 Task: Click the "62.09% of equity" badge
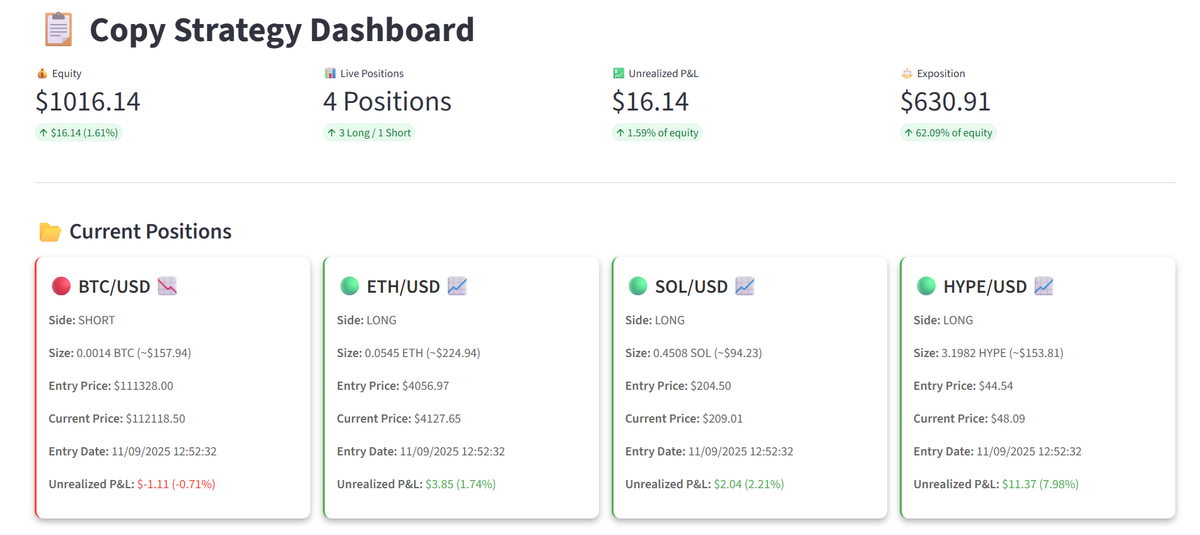[948, 132]
